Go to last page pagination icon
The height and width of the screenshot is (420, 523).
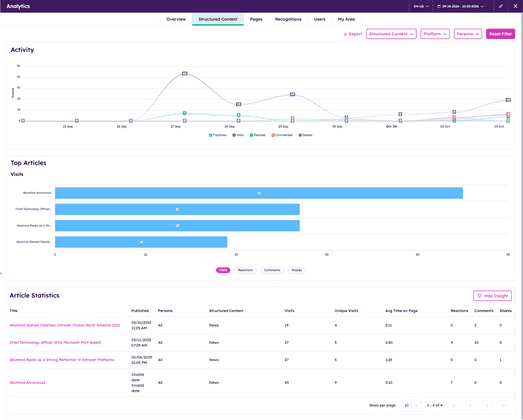(x=504, y=406)
